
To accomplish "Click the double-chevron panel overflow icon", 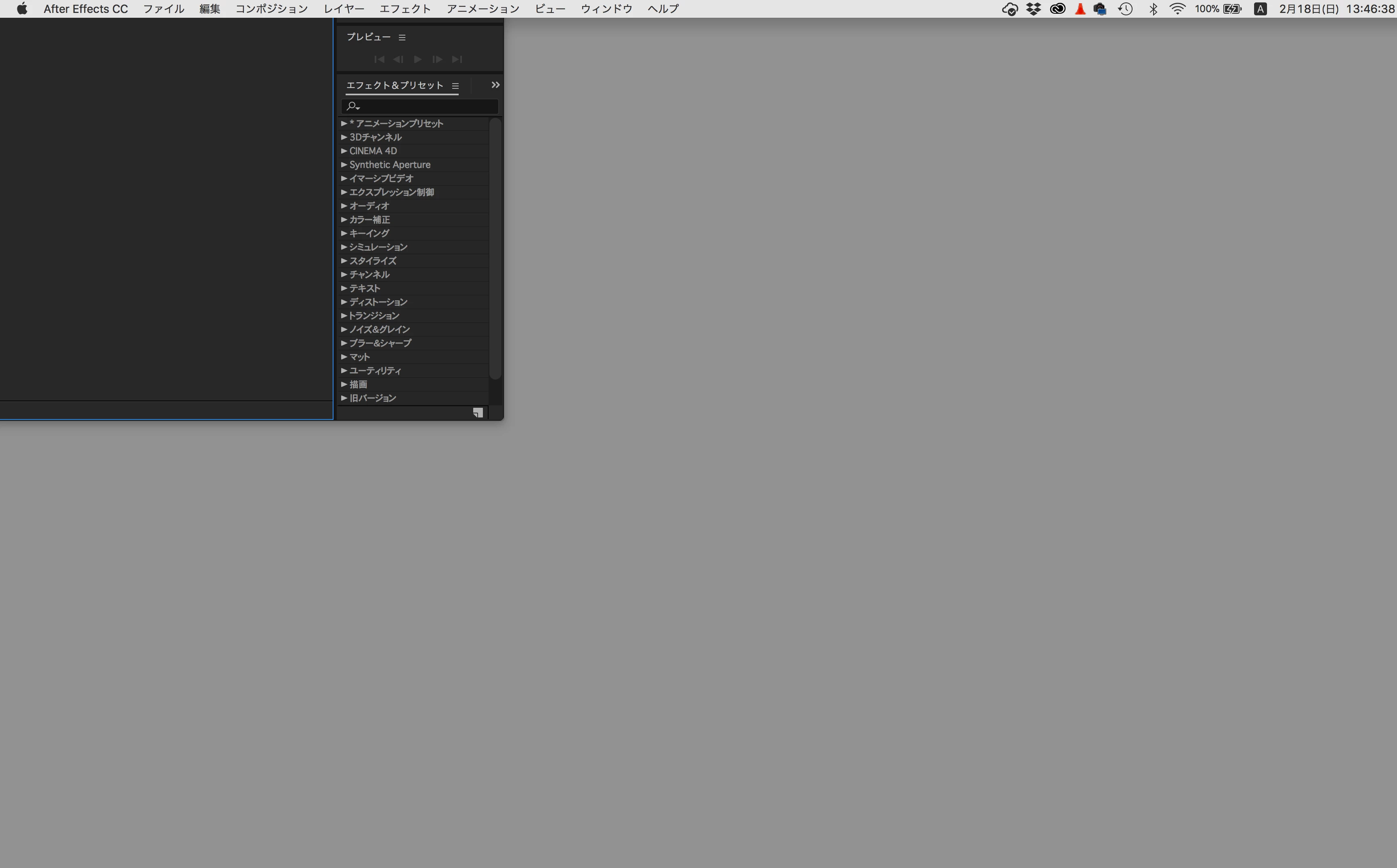I will click(495, 85).
